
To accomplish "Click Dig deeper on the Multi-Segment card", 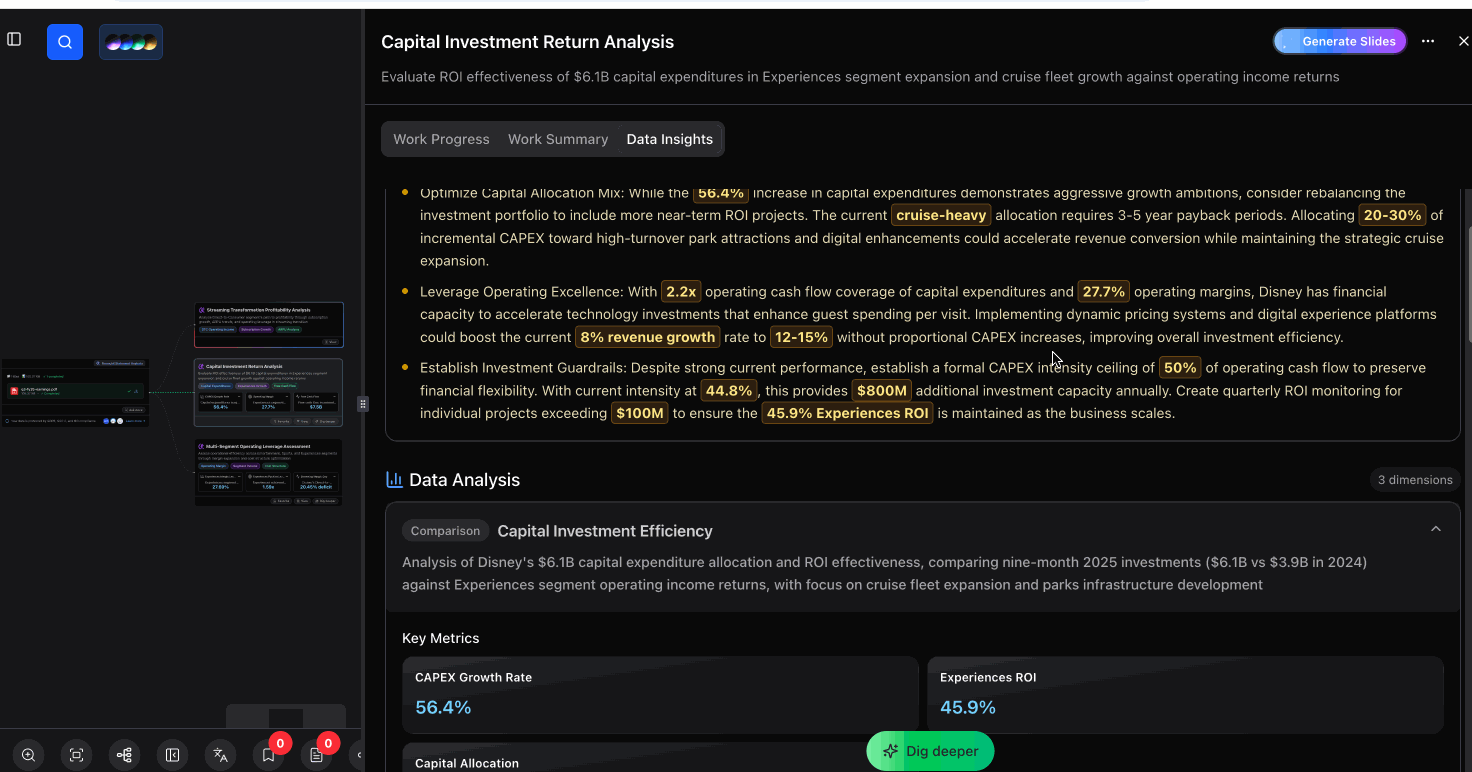I will (x=327, y=500).
